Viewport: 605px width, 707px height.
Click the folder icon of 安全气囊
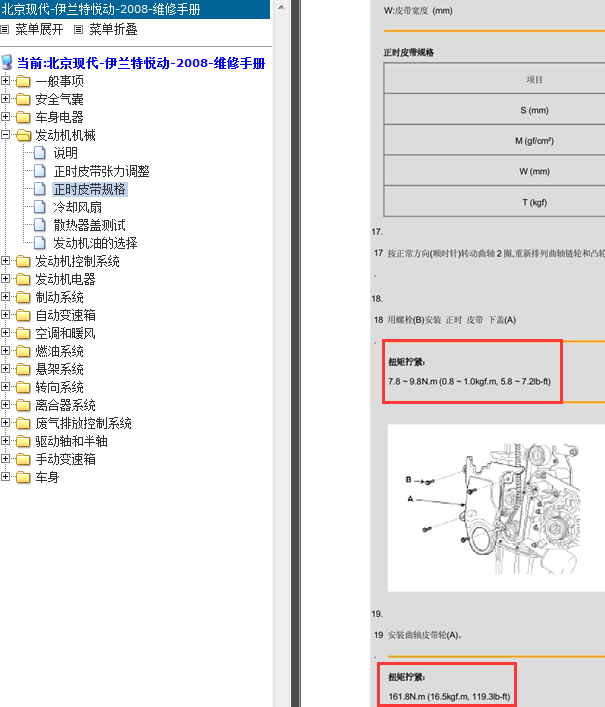click(x=23, y=99)
